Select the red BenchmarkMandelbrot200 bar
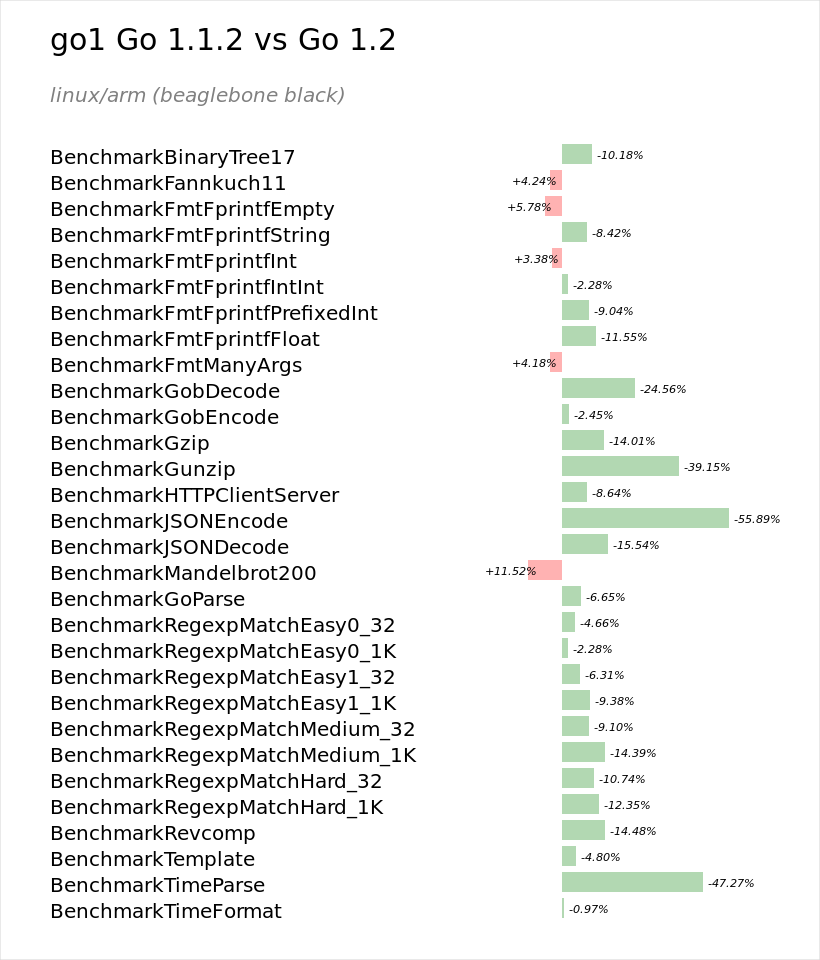This screenshot has height=960, width=820. [545, 570]
